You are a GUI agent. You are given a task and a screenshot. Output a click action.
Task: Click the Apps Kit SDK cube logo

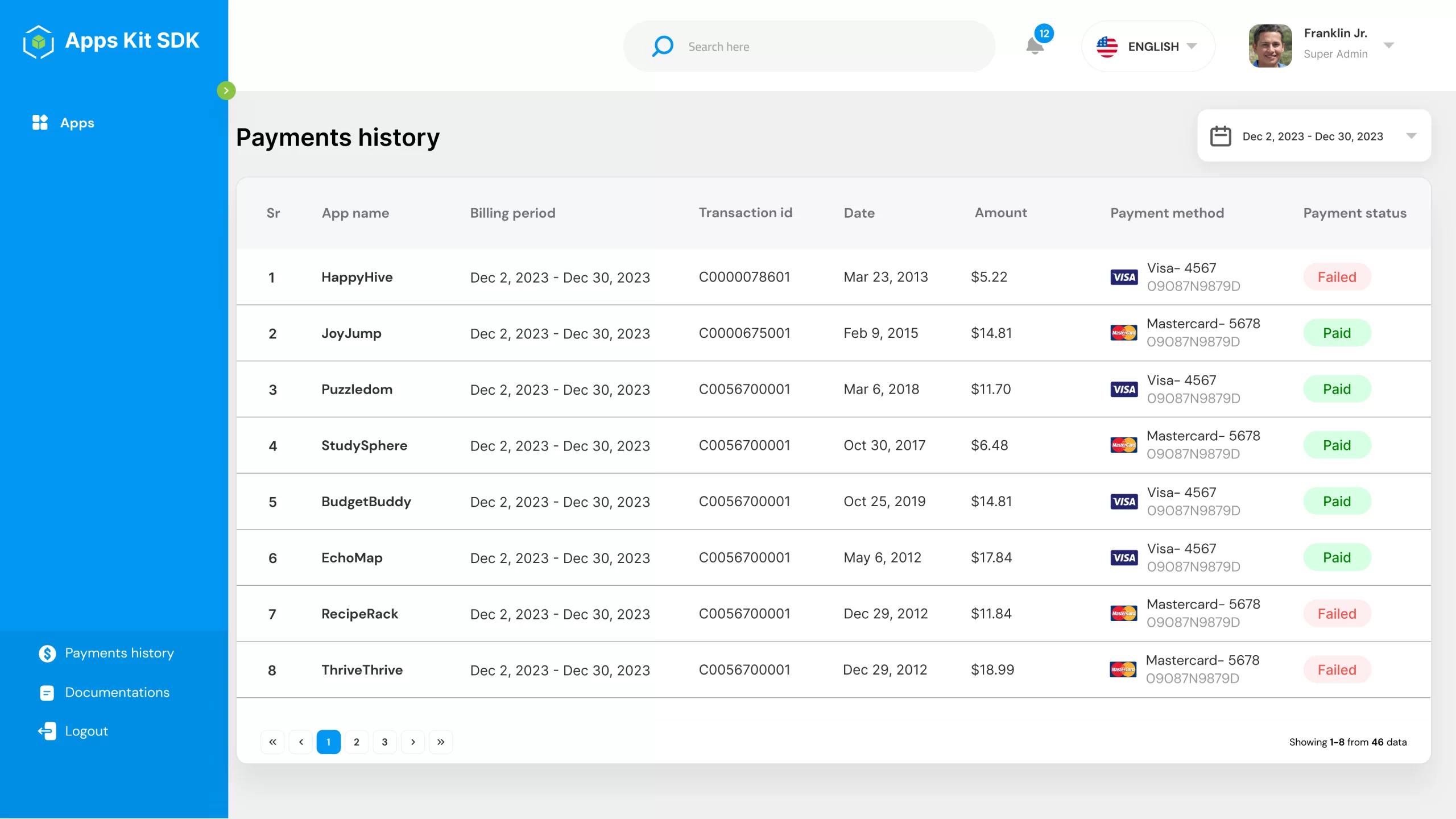[x=39, y=42]
